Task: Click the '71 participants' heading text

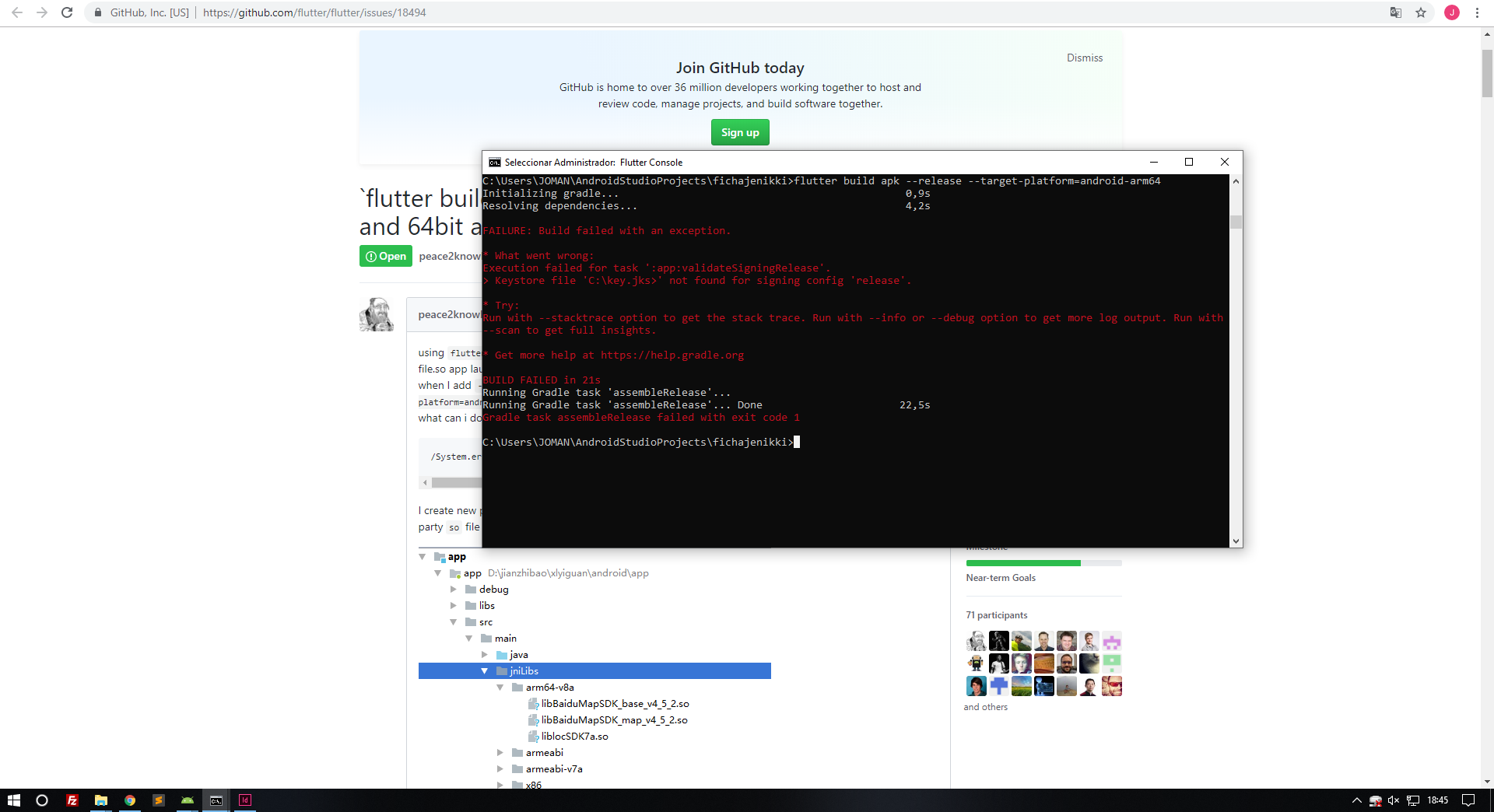Action: [x=997, y=615]
